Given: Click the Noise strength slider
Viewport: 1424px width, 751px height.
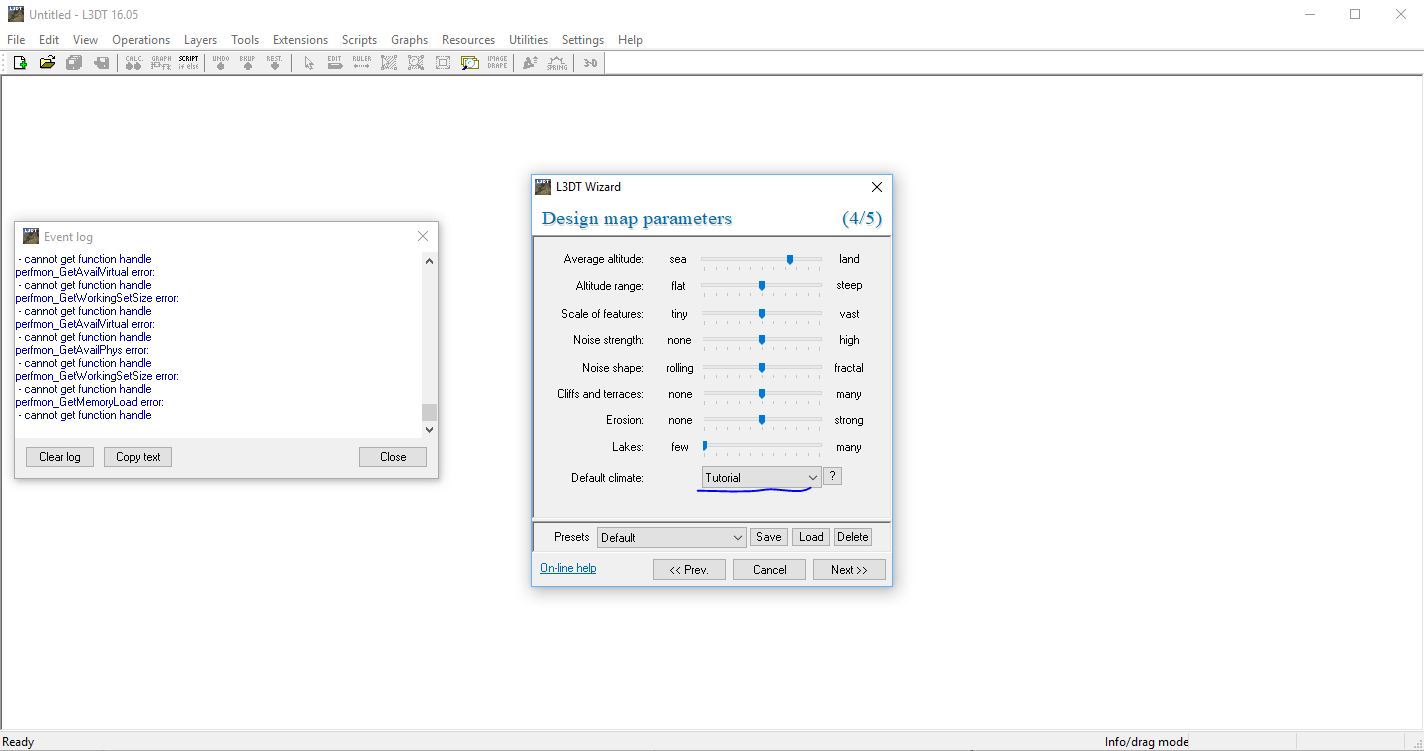Looking at the screenshot, I should click(761, 340).
